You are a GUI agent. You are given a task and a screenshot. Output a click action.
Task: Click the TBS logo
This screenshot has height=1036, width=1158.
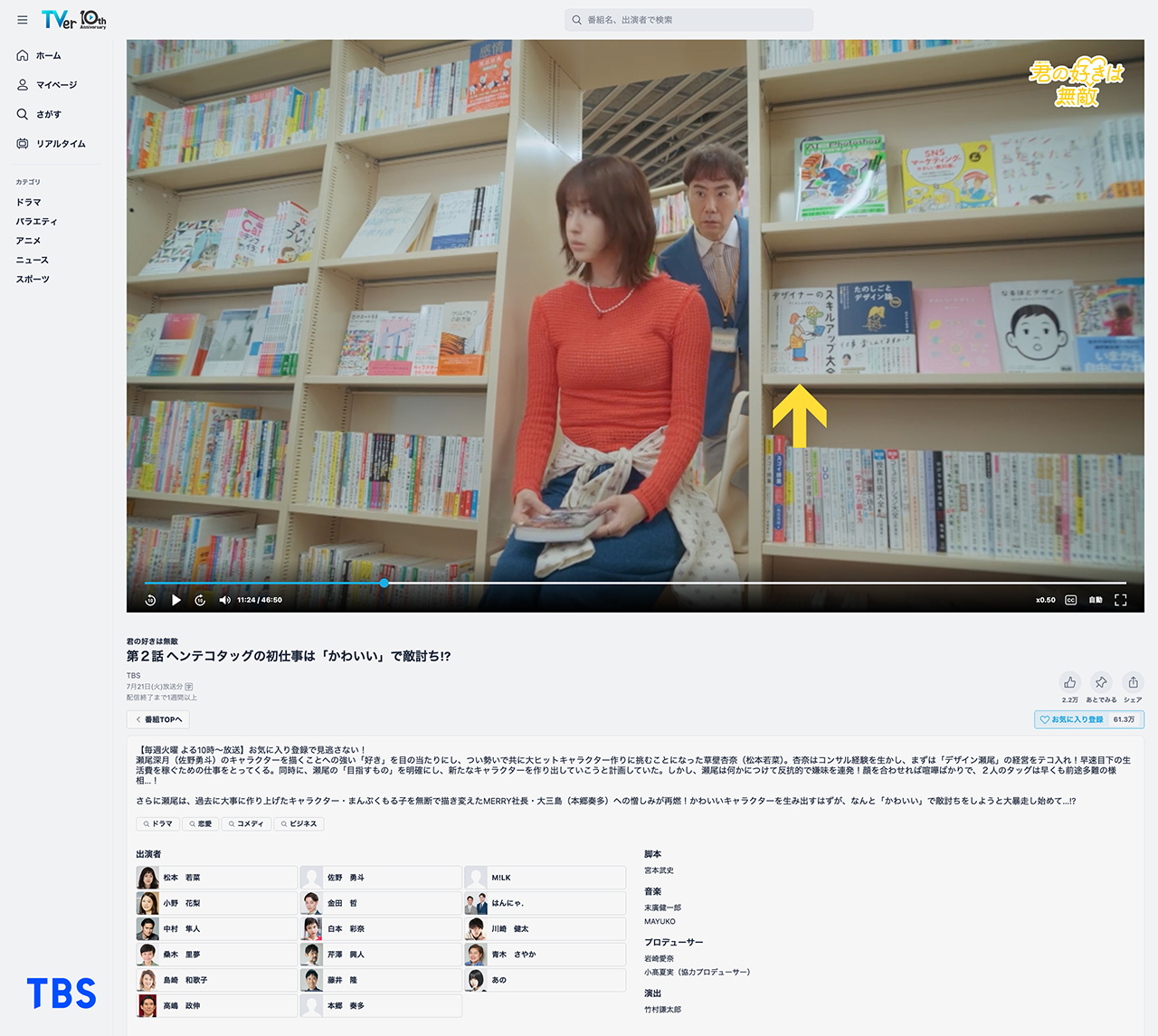pos(62,993)
